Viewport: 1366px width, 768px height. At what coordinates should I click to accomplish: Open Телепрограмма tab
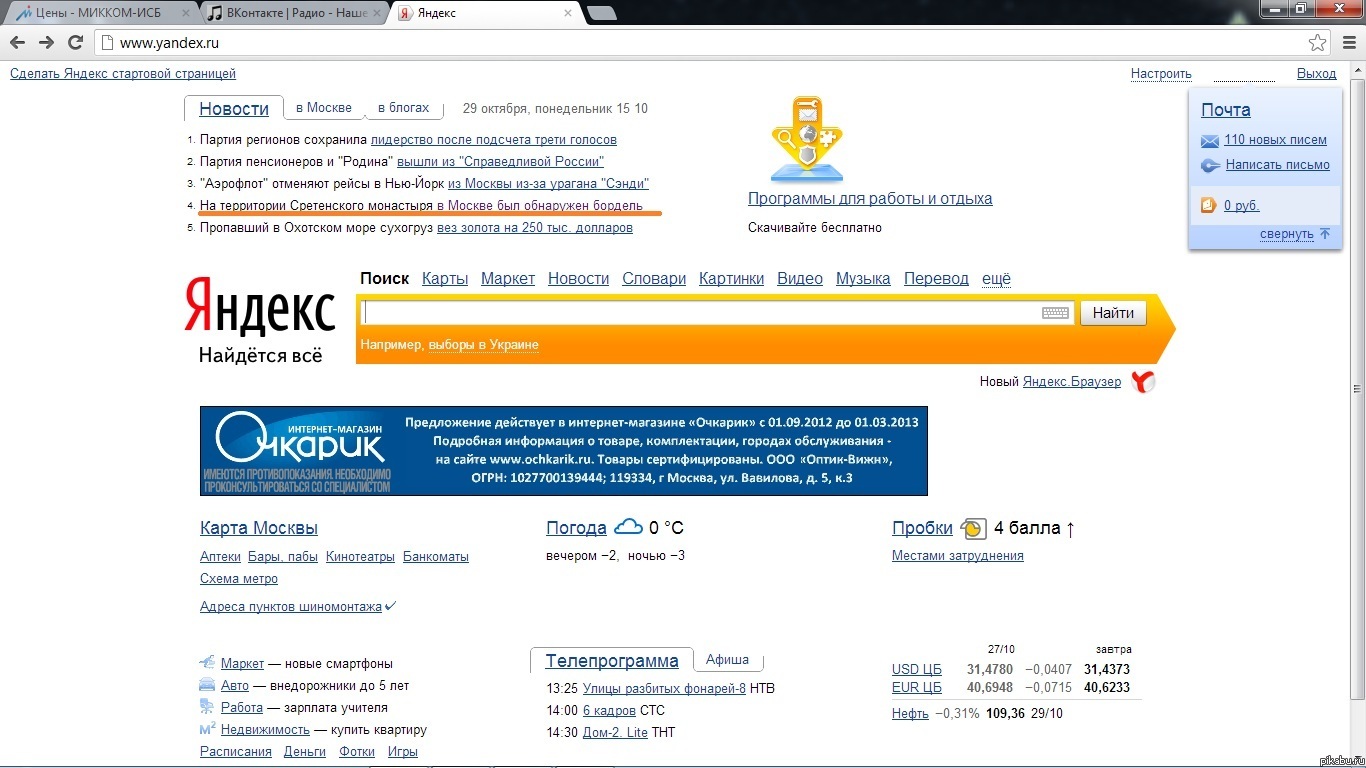click(612, 661)
